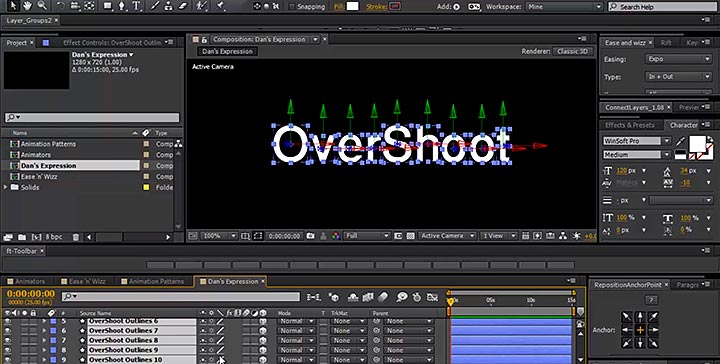Expand layer OverShoot Outlines 7 properties

[44, 330]
